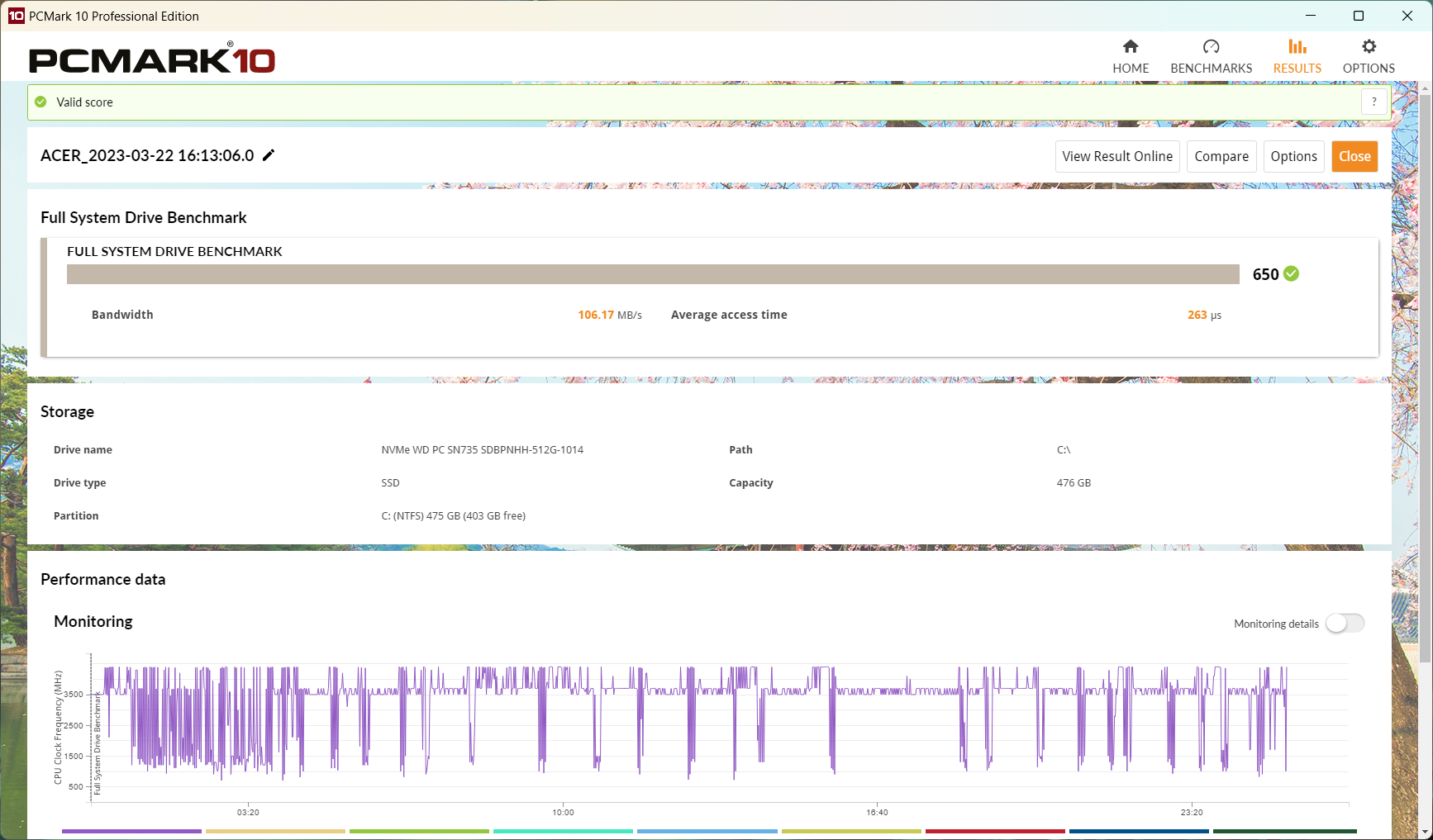Open the help question mark button
Image resolution: width=1433 pixels, height=840 pixels.
pyautogui.click(x=1374, y=102)
